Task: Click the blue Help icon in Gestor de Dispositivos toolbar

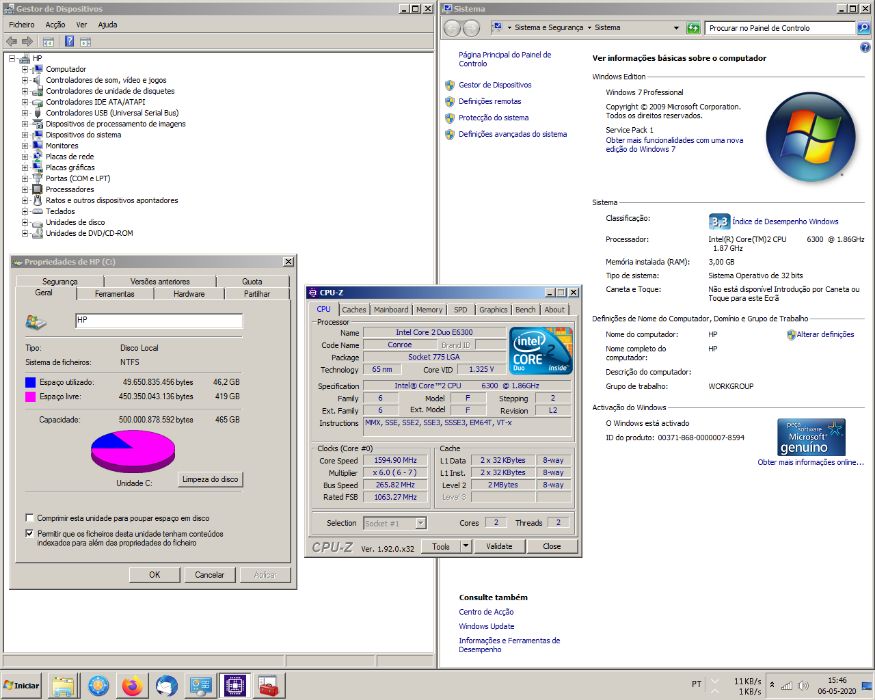Action: coord(69,41)
